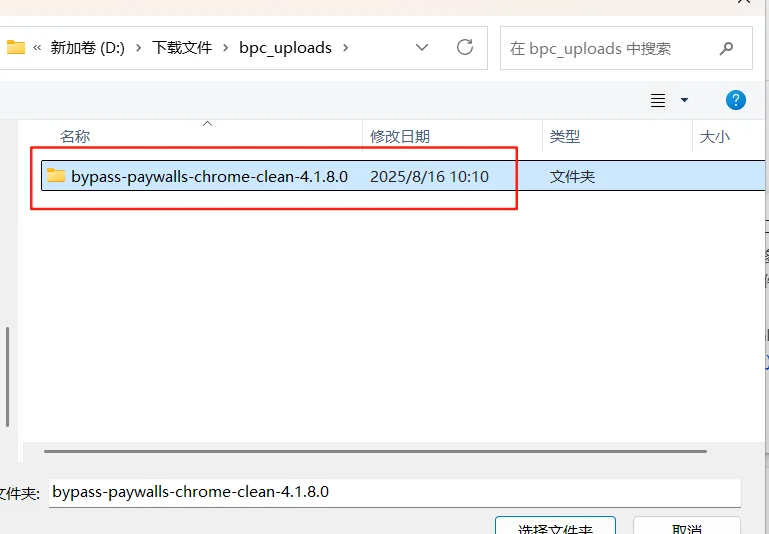769x534 pixels.
Task: Click the folder name input field
Action: click(395, 492)
